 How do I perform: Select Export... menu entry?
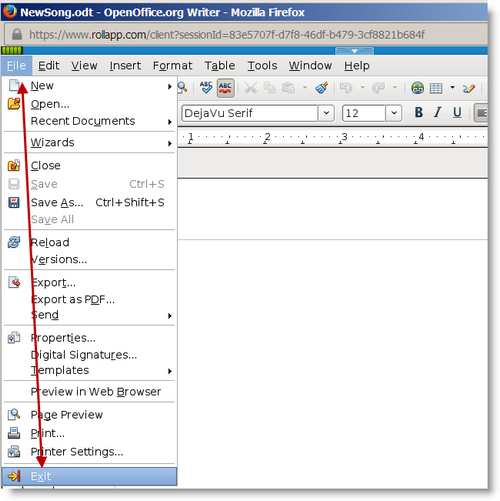tap(89, 283)
